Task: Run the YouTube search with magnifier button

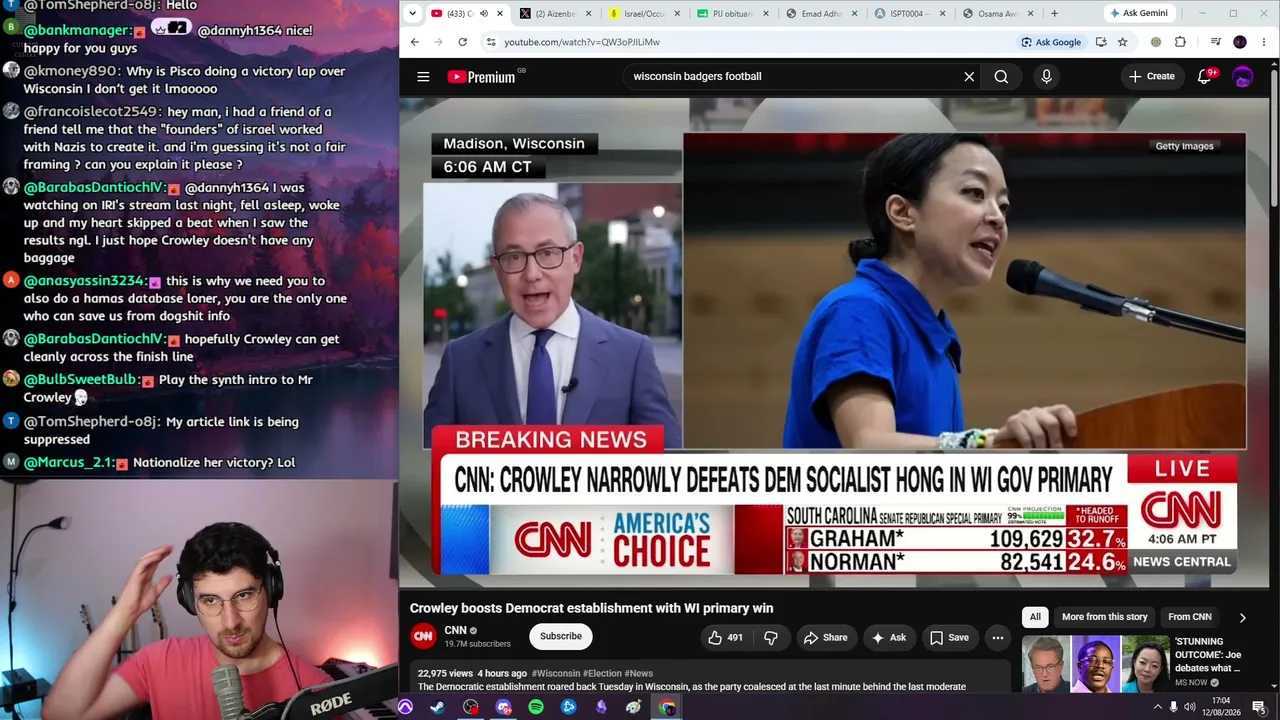Action: coord(1001,77)
